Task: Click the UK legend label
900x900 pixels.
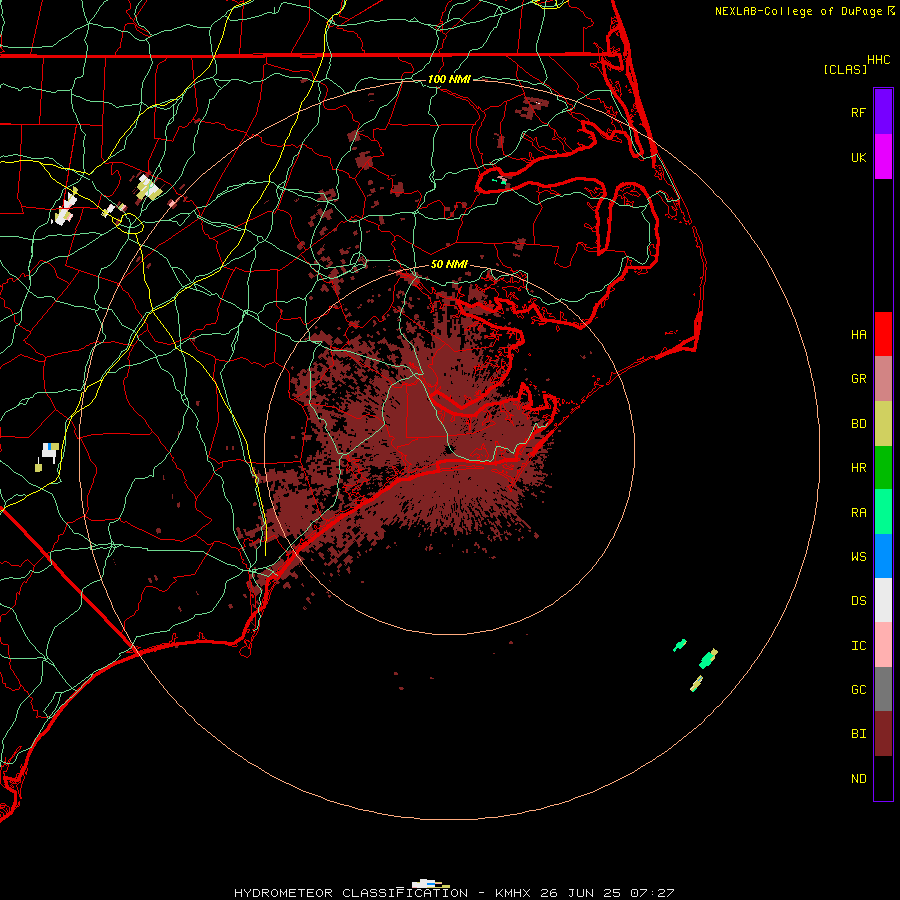Action: (858, 157)
